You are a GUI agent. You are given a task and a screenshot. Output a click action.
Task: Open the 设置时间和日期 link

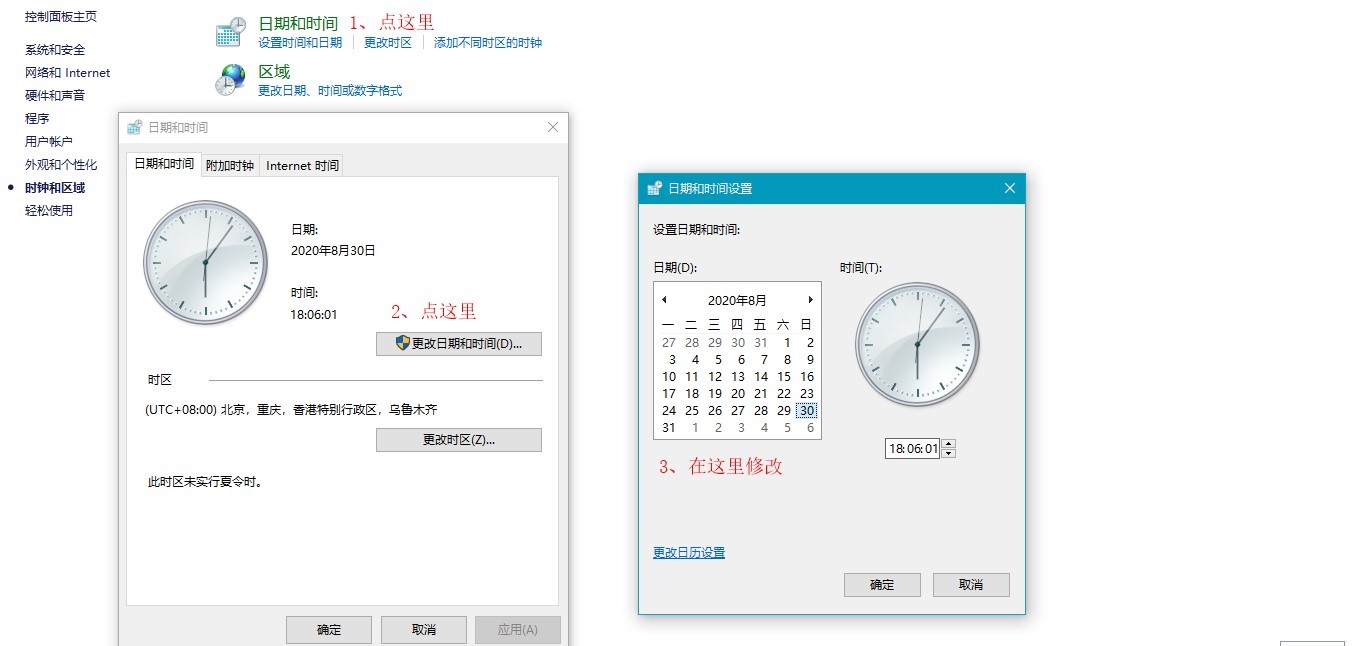[300, 43]
